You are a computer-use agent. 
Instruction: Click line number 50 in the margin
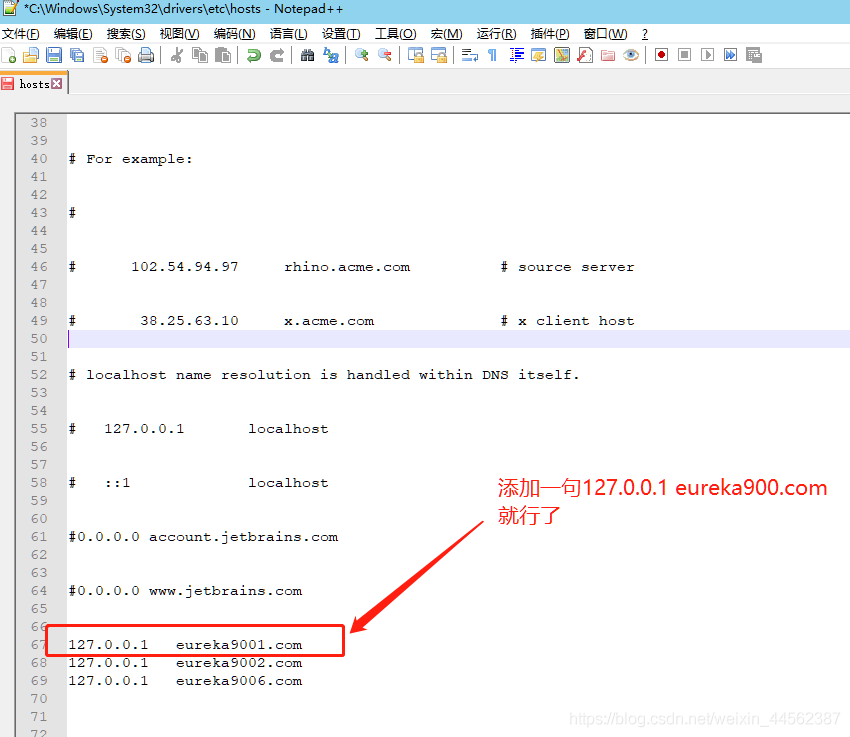pyautogui.click(x=39, y=339)
